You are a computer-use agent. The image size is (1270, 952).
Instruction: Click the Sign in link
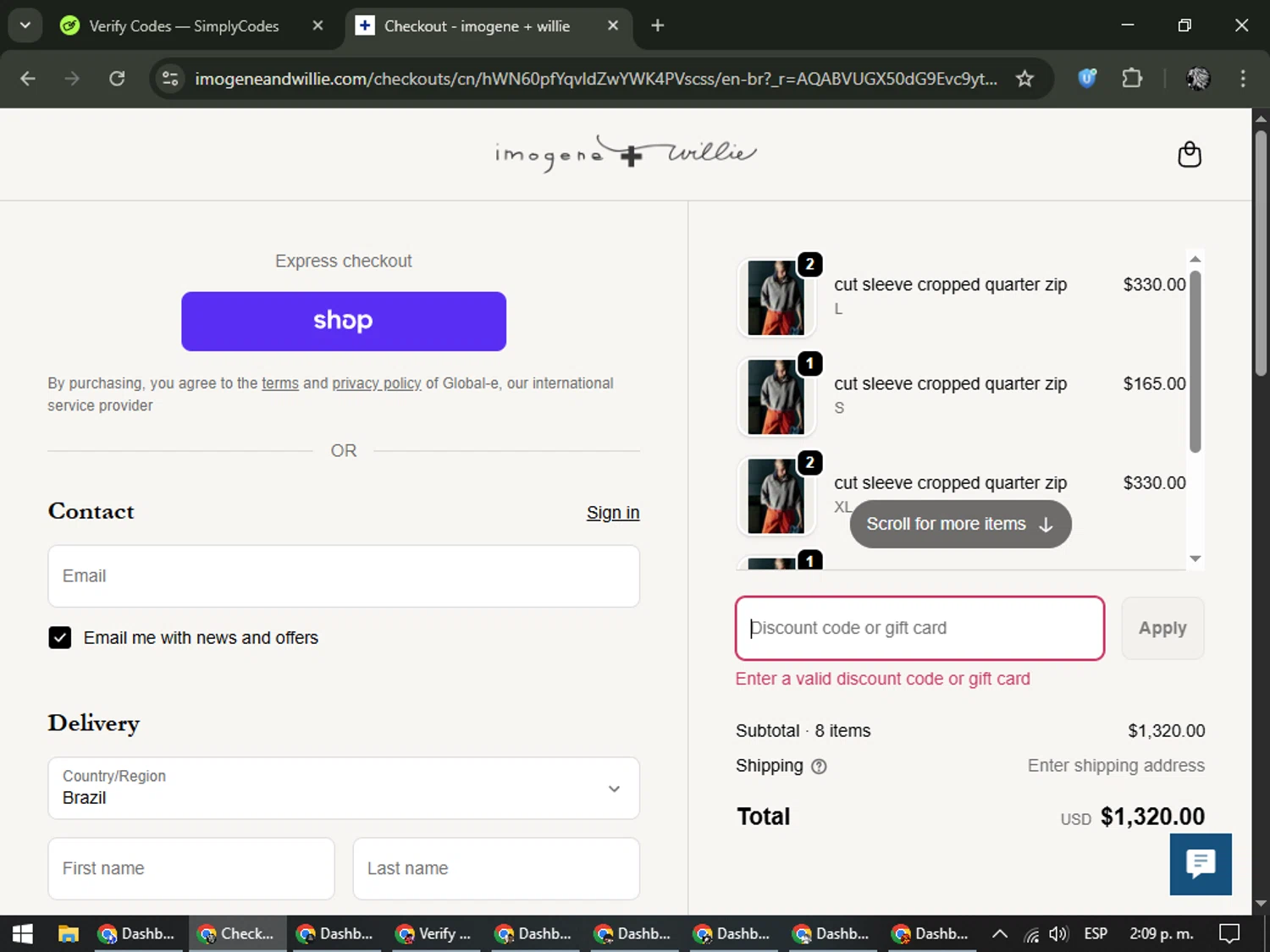tap(613, 513)
